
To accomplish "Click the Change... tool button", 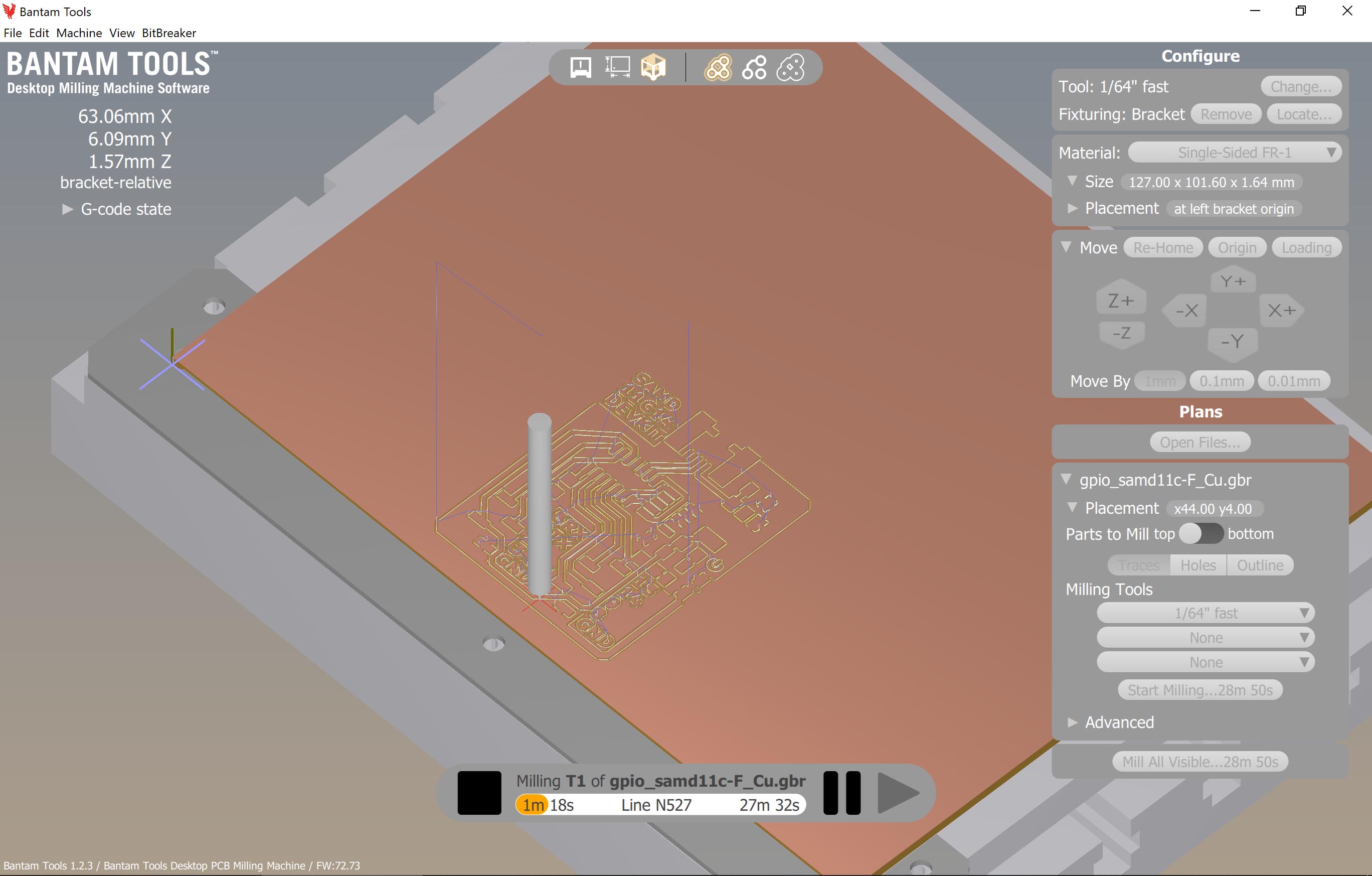I will [x=1301, y=86].
